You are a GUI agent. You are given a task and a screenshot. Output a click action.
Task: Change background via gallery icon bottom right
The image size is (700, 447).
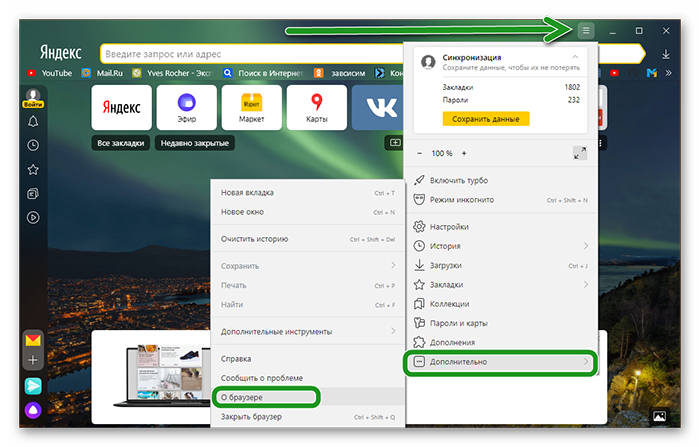click(659, 416)
